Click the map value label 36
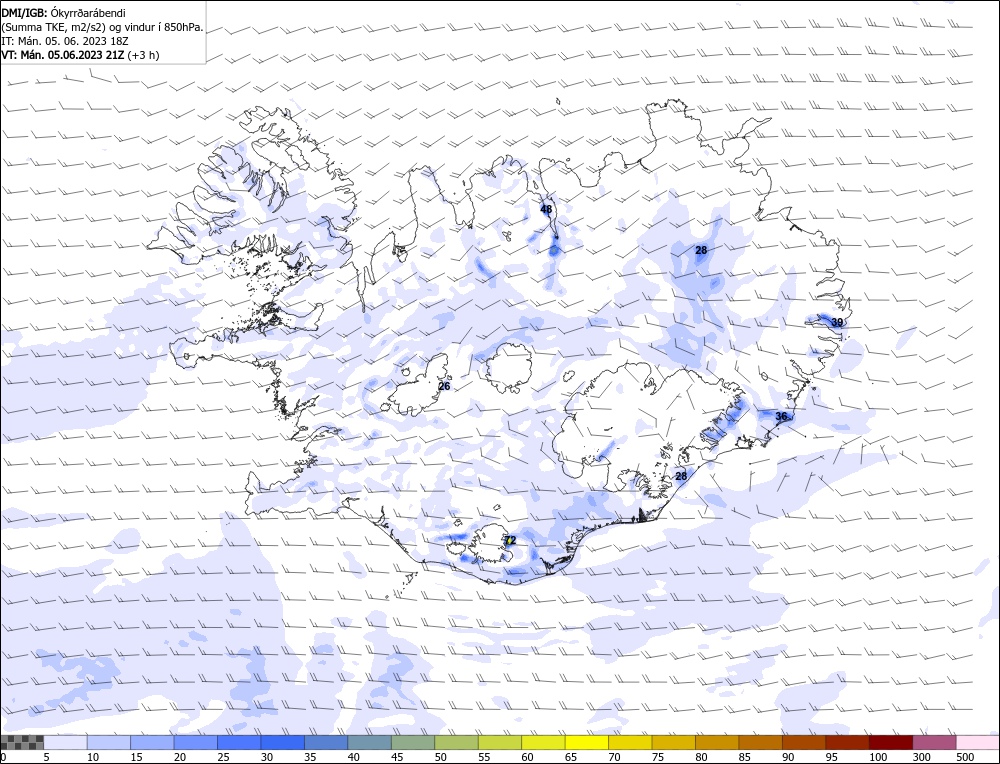This screenshot has width=1000, height=764. [781, 416]
